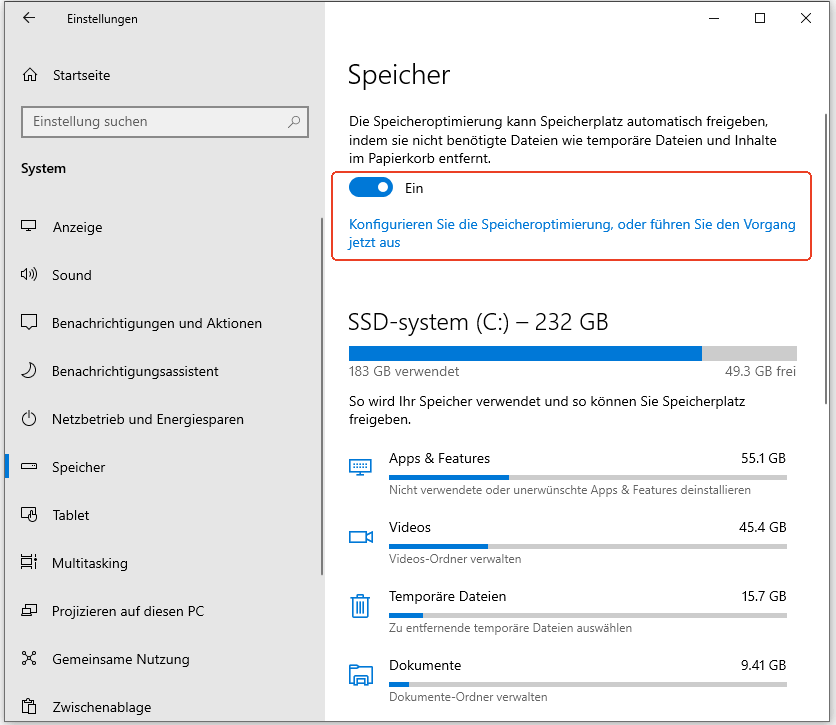Viewport: 836px width, 725px height.
Task: Click inside the Einstellung suchen search field
Action: [x=165, y=121]
